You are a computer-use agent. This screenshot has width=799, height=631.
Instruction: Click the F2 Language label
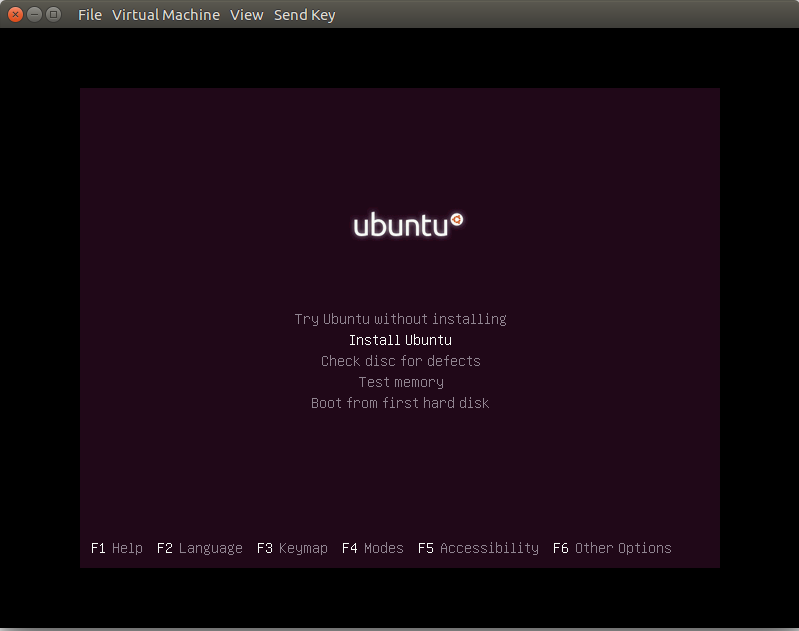(199, 548)
